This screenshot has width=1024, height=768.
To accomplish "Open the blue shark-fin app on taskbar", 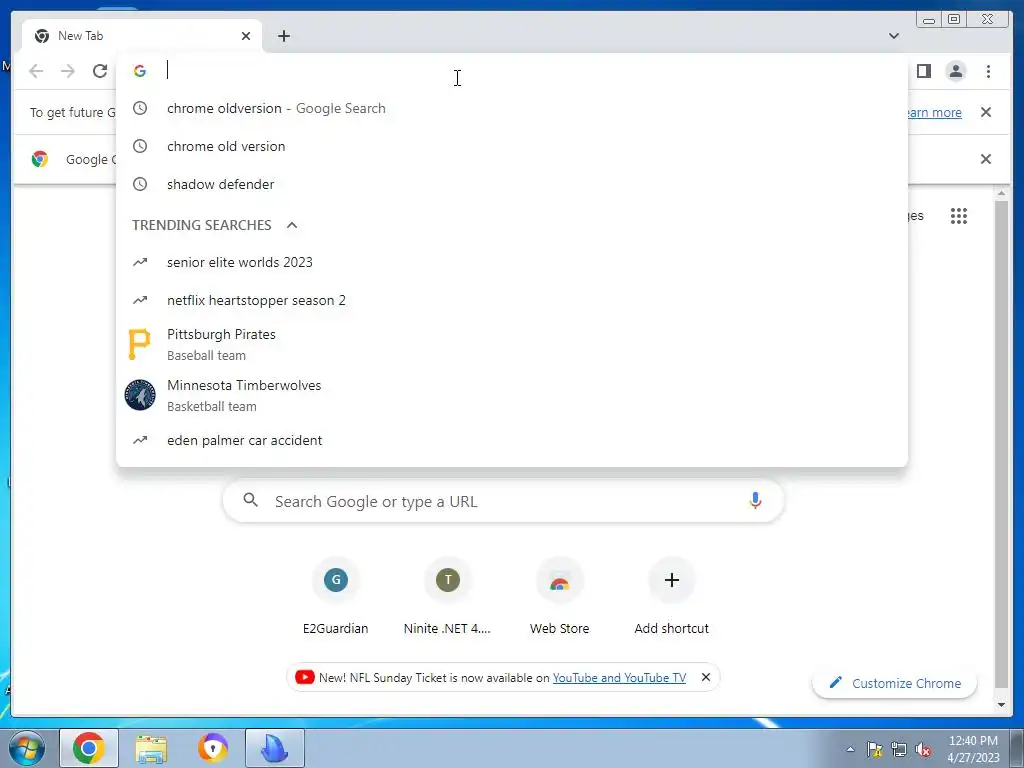I will click(275, 748).
